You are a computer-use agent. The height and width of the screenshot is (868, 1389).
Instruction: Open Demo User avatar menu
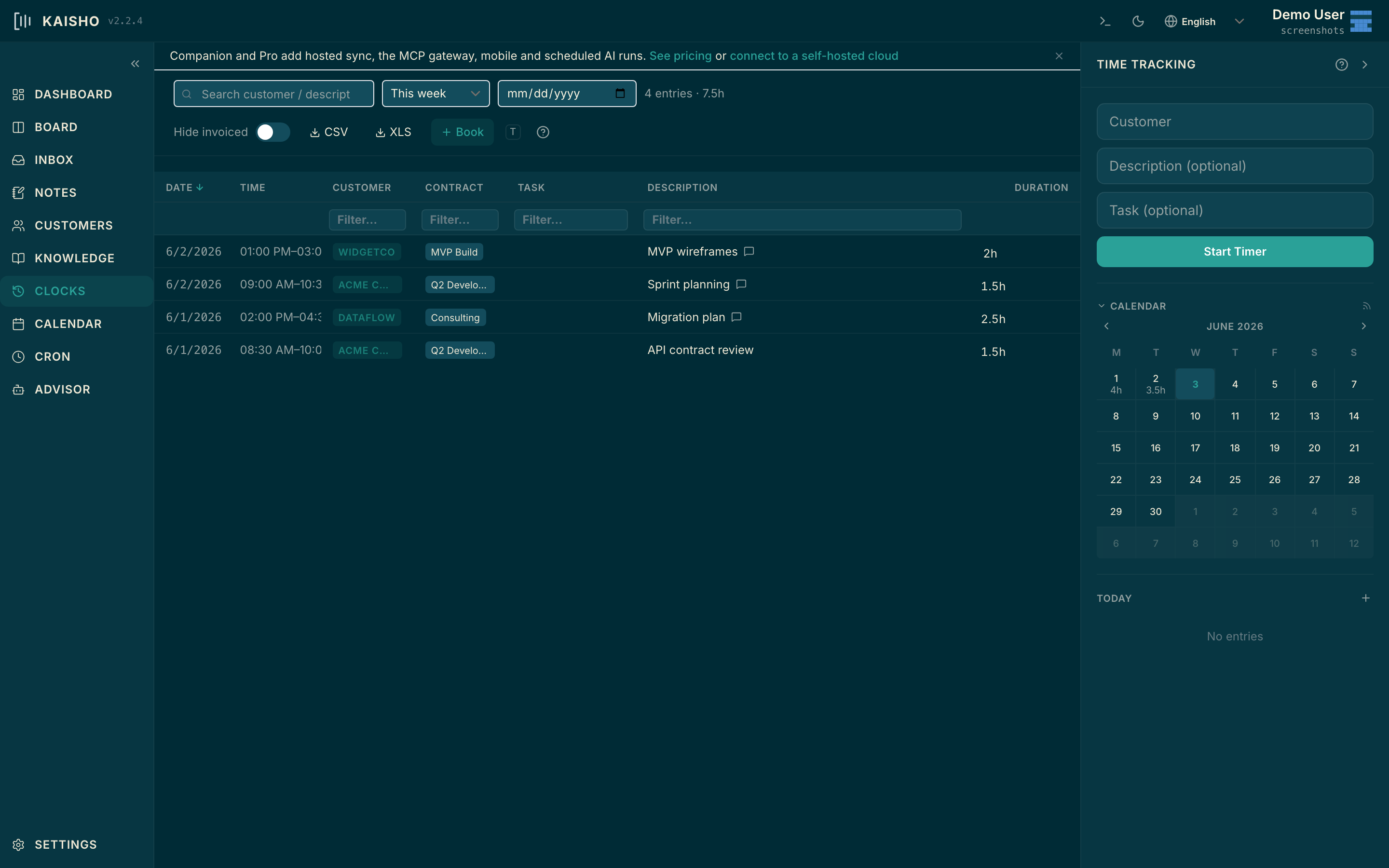(x=1360, y=21)
